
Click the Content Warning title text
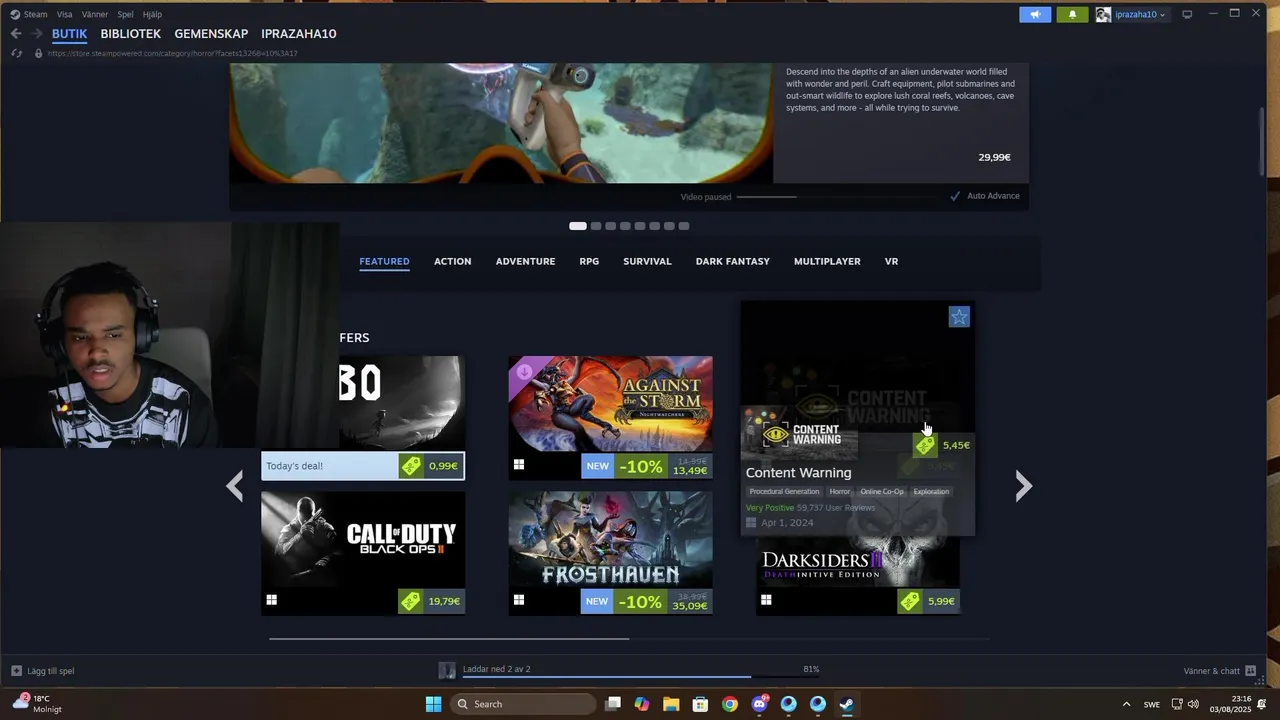[799, 473]
